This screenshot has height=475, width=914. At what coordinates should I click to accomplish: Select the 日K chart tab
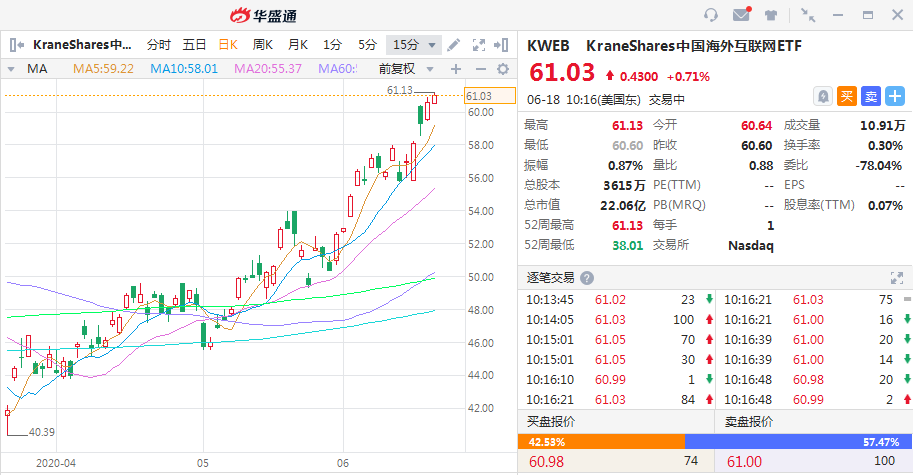pyautogui.click(x=228, y=45)
